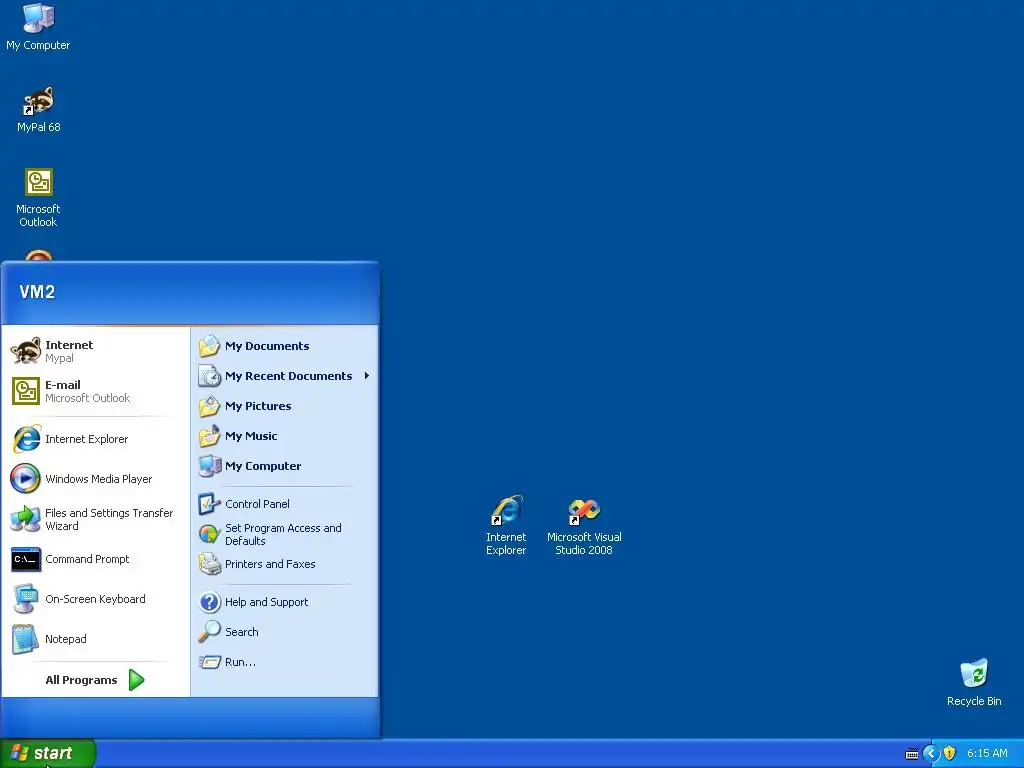Open E-mail Microsoft Outlook in Start menu
The height and width of the screenshot is (768, 1024).
(95, 391)
